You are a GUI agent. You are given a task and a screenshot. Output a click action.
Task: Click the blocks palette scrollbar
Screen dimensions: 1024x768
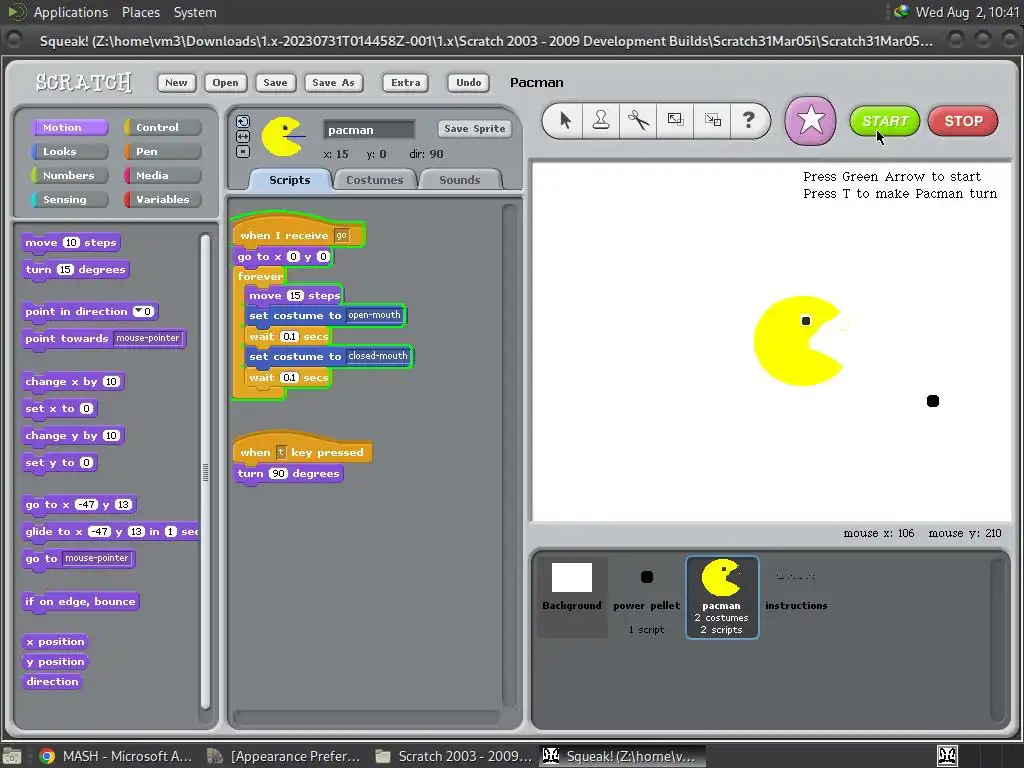point(205,472)
